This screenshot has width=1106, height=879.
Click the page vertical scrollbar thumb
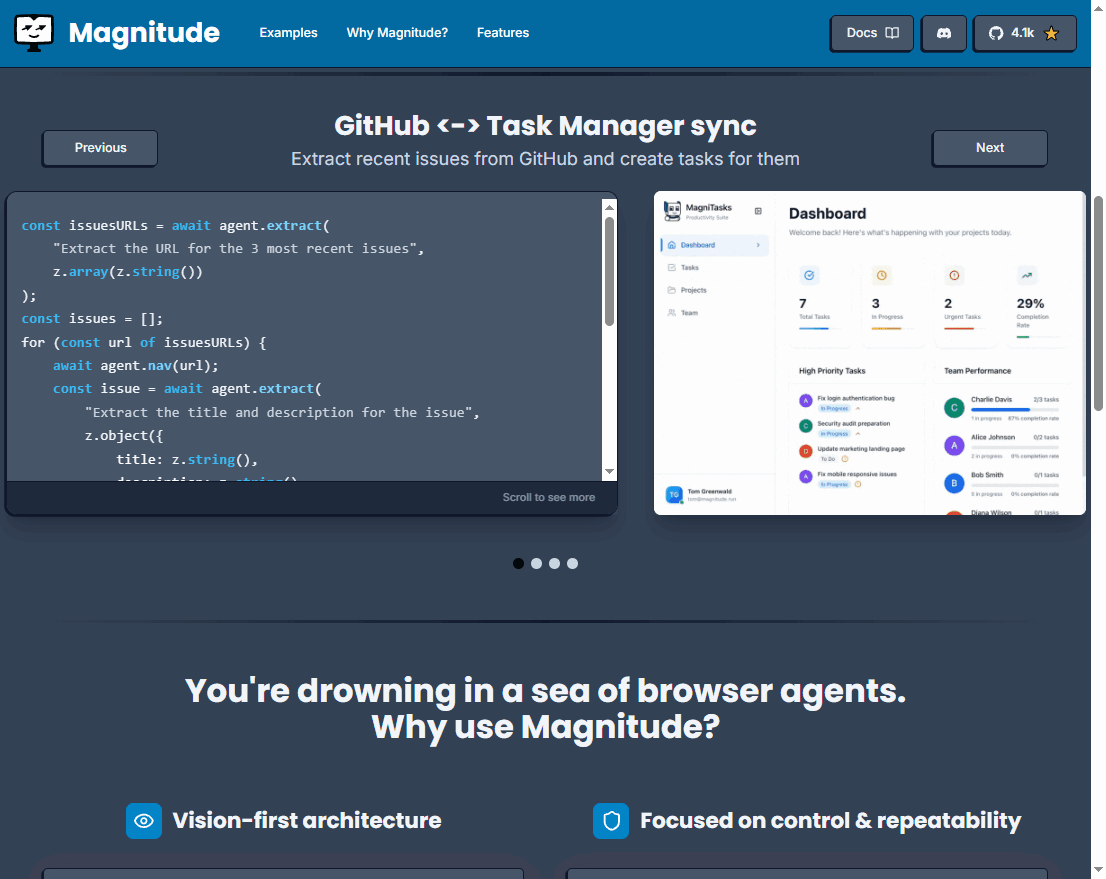pos(1098,303)
